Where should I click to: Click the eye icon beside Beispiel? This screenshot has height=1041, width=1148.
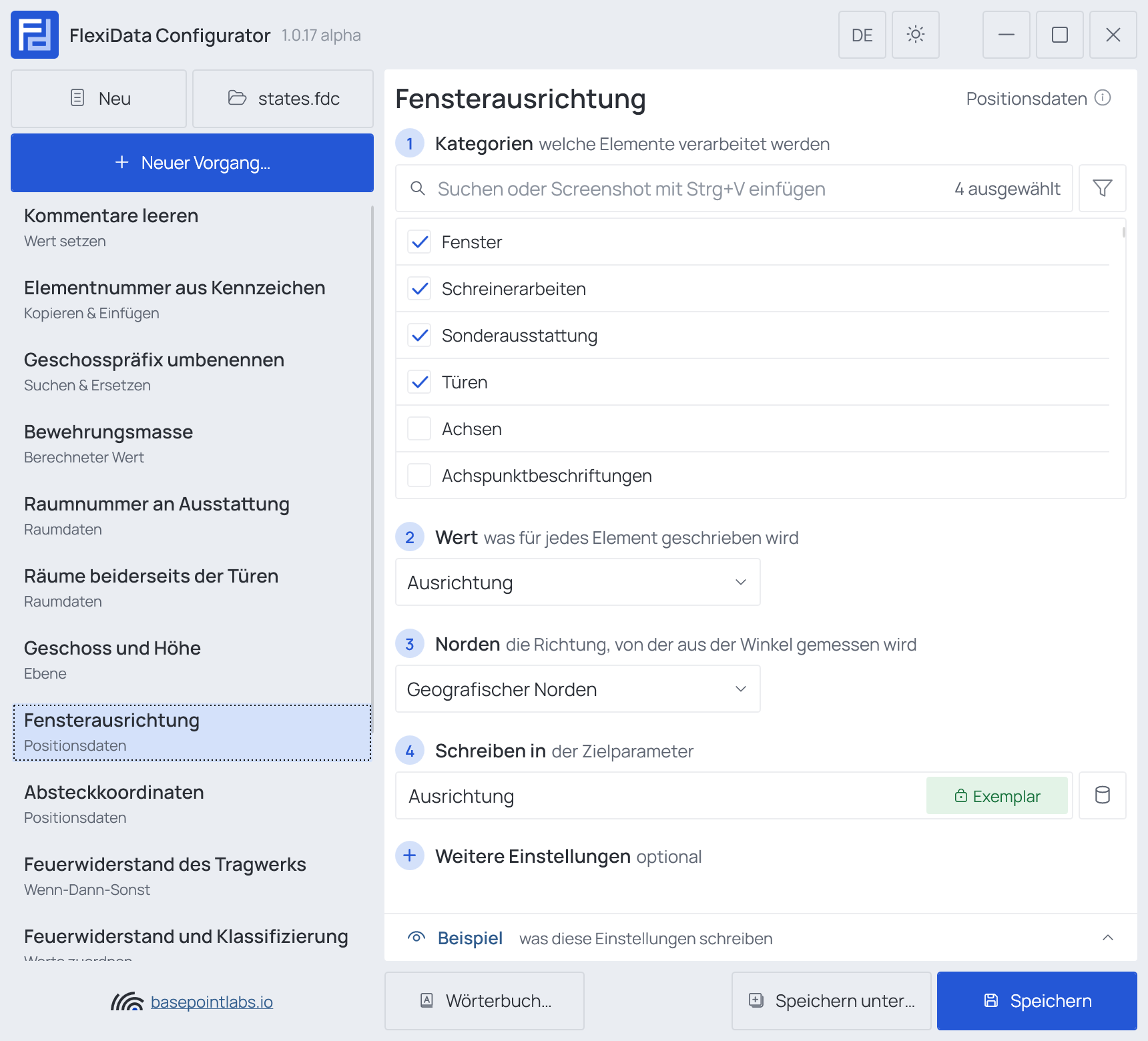(416, 938)
